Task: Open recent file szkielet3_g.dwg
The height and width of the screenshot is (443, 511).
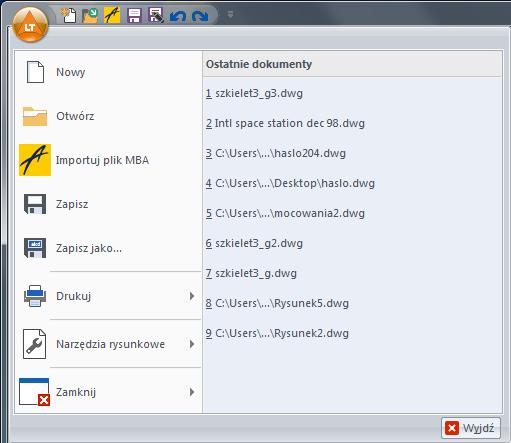Action: click(x=251, y=273)
